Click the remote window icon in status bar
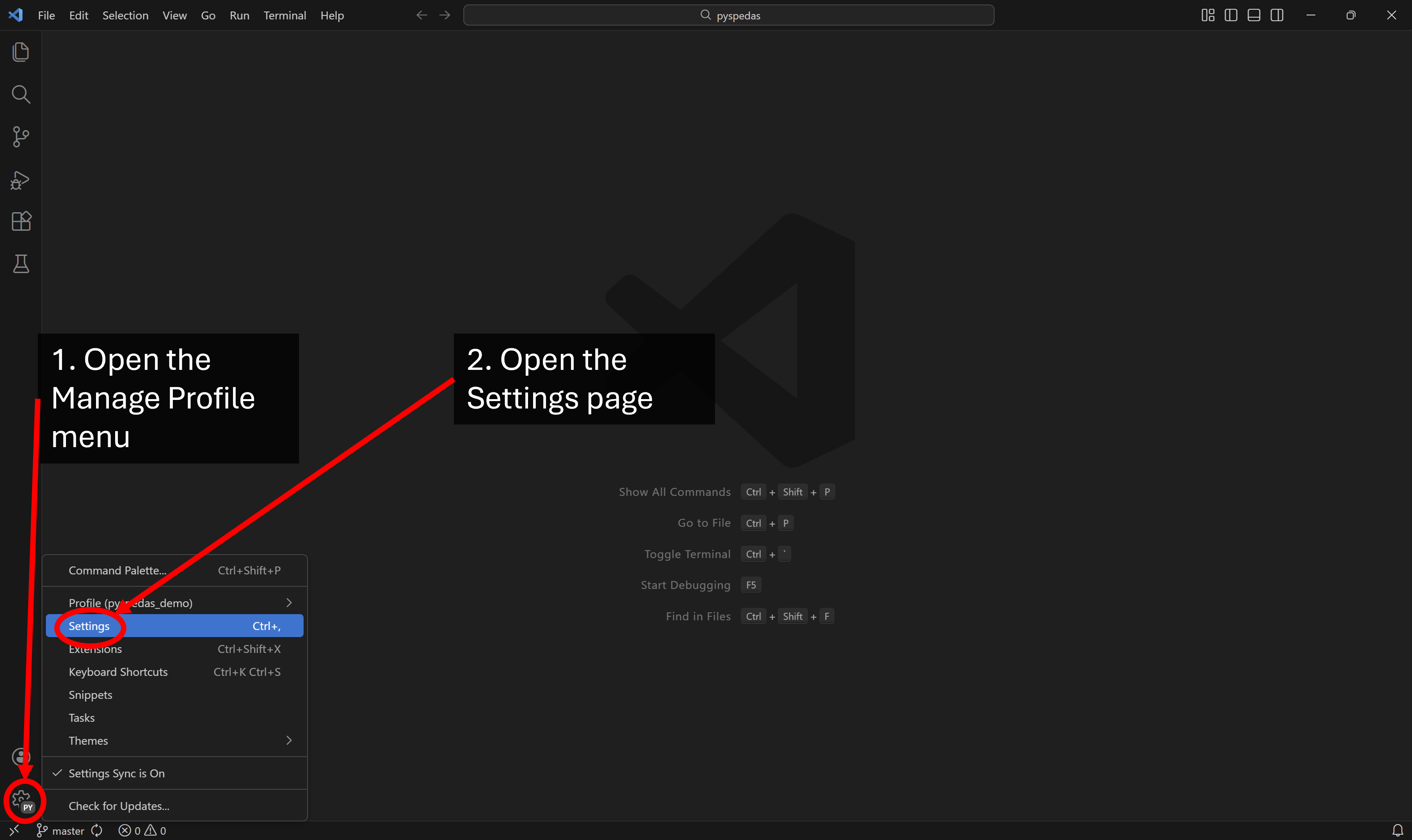 coord(14,830)
